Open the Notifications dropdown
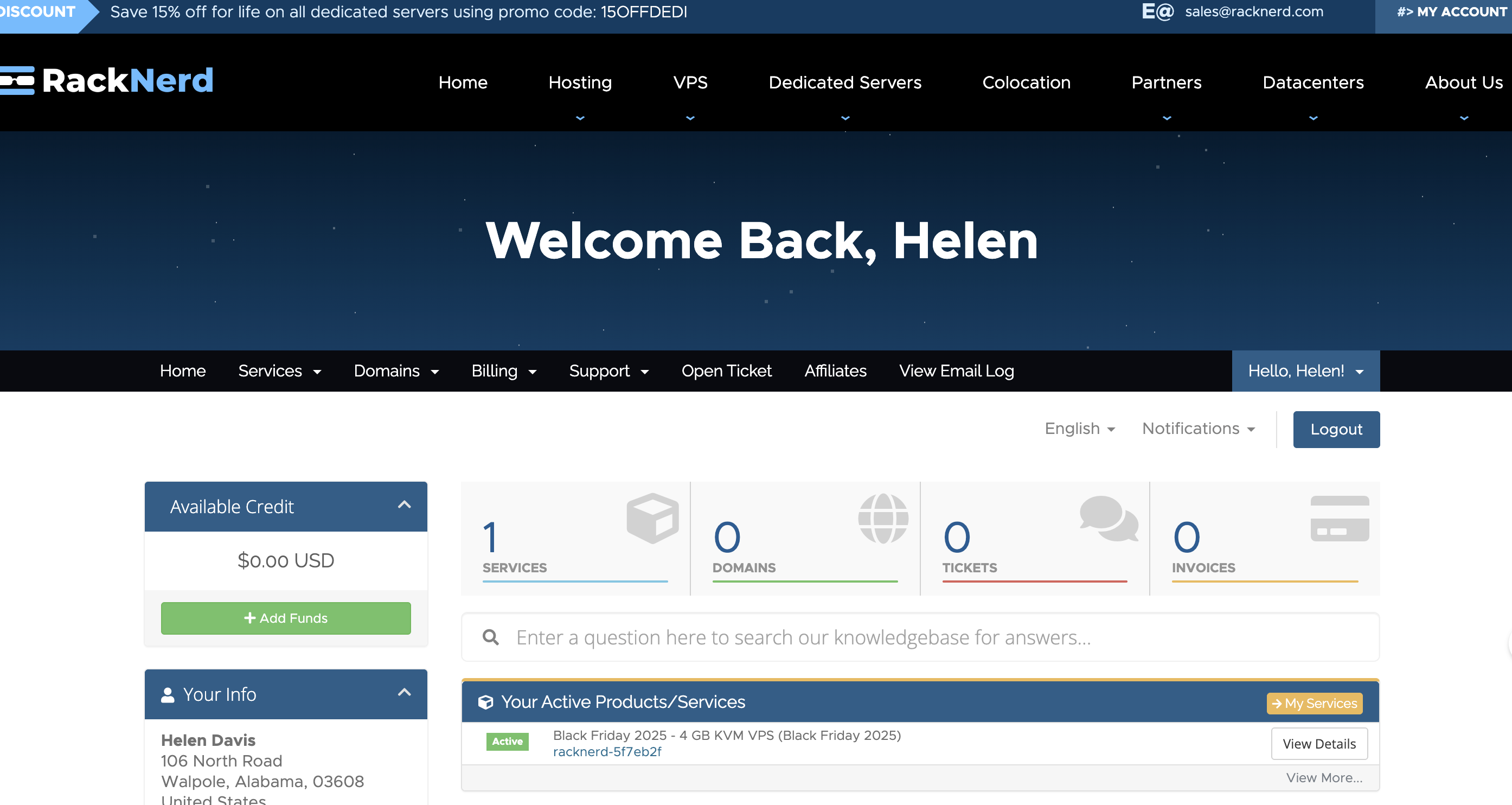Viewport: 1512px width, 805px height. (x=1199, y=429)
